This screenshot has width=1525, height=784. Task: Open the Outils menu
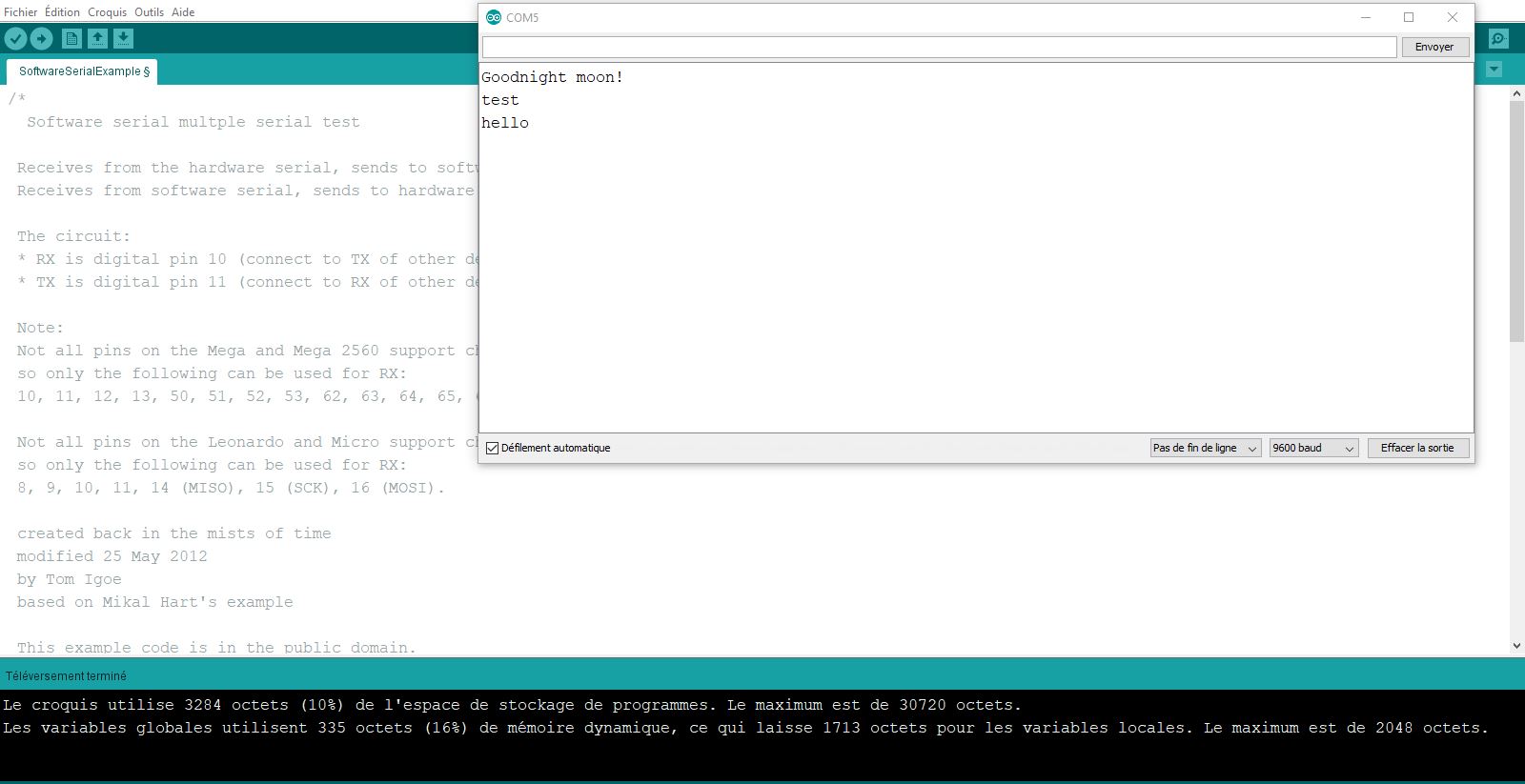[149, 12]
